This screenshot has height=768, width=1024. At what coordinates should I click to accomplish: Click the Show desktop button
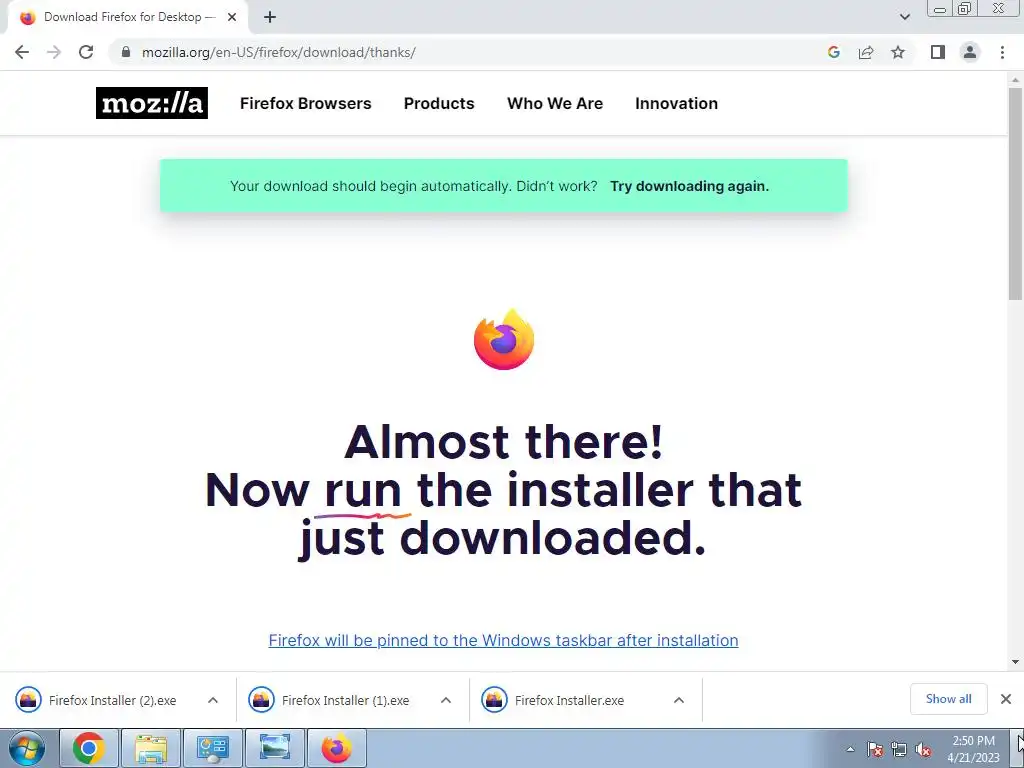point(1019,748)
